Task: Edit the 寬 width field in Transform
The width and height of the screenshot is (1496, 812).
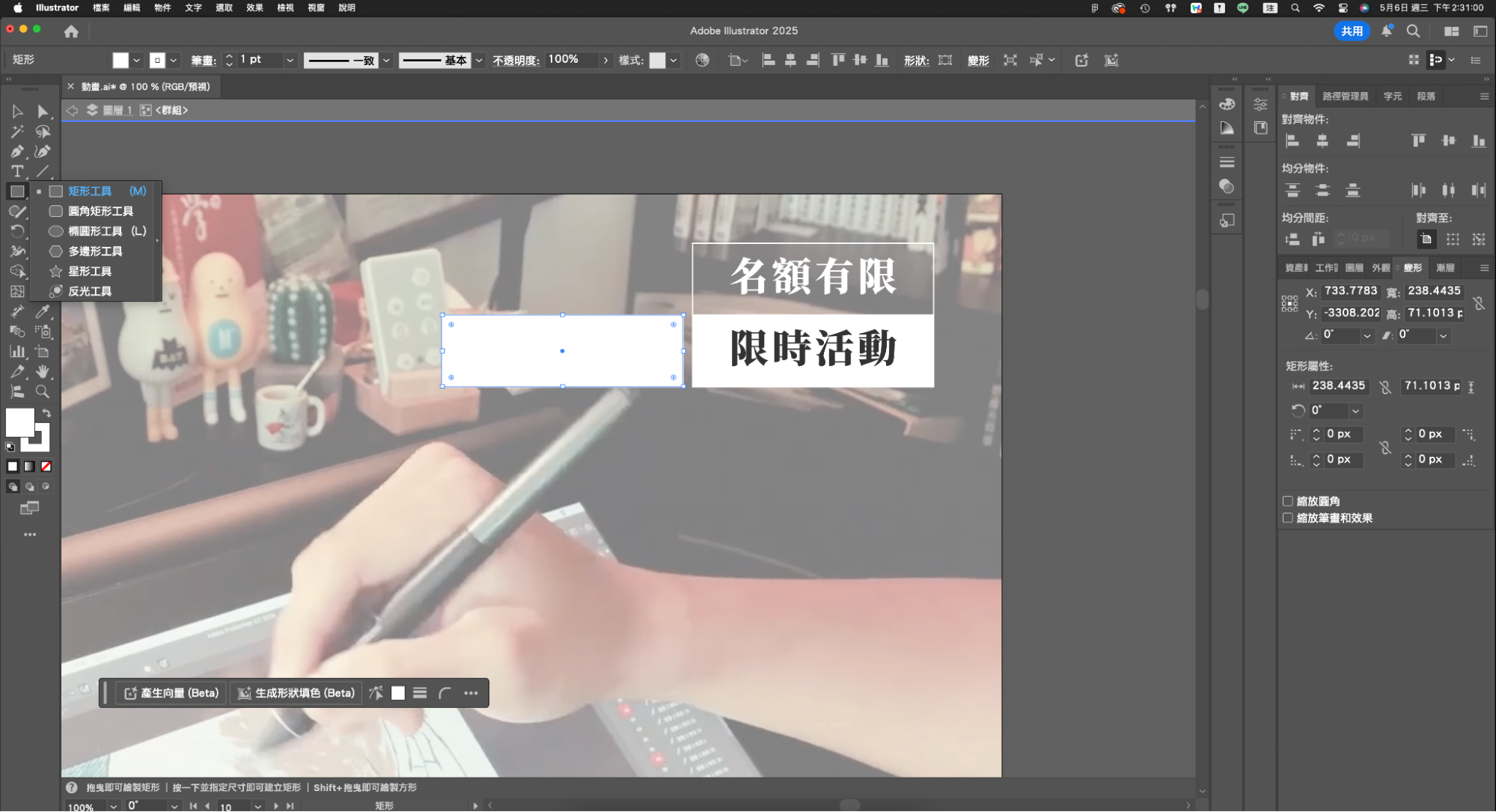Action: pos(1434,291)
